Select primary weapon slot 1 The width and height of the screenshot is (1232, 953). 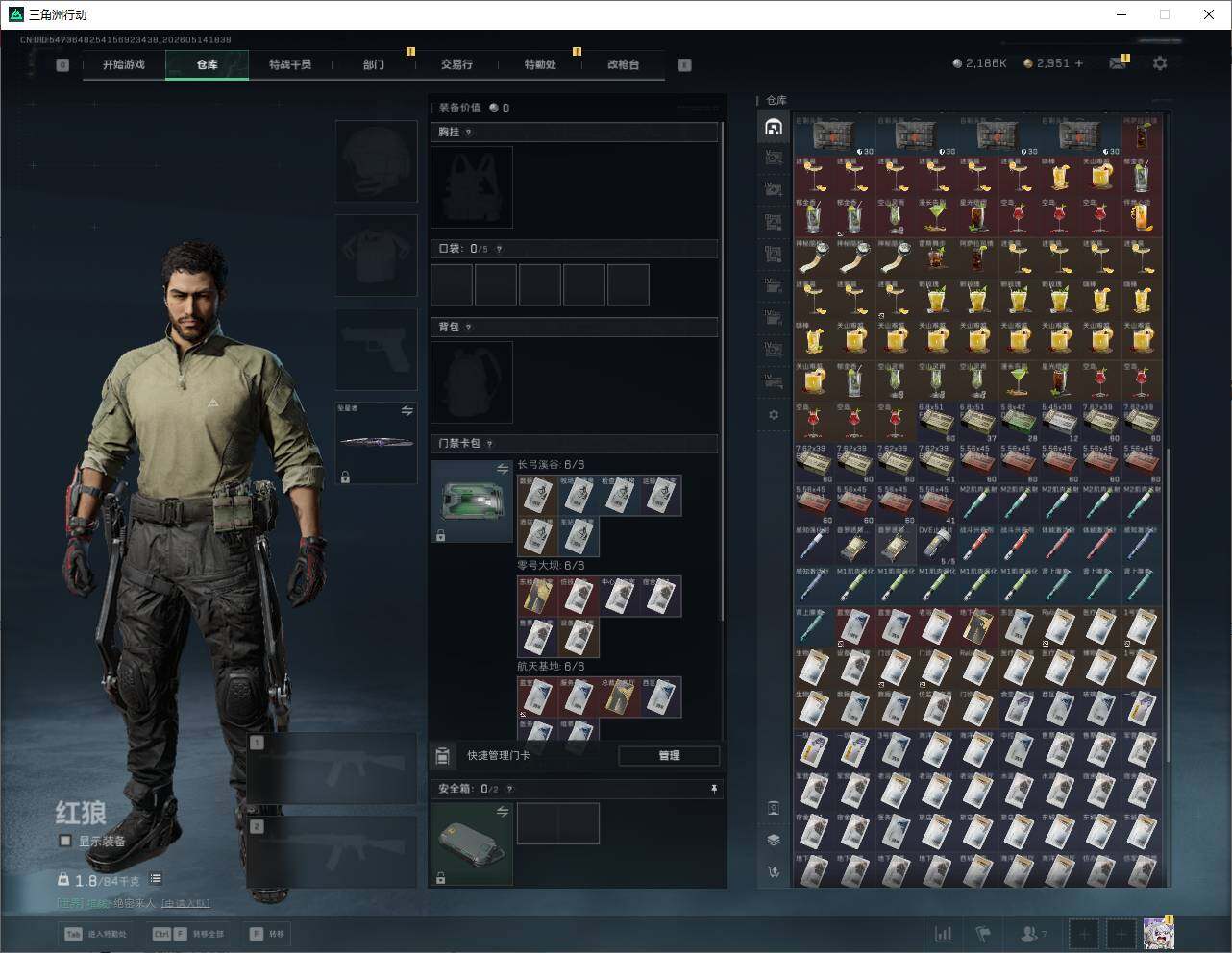(x=333, y=769)
